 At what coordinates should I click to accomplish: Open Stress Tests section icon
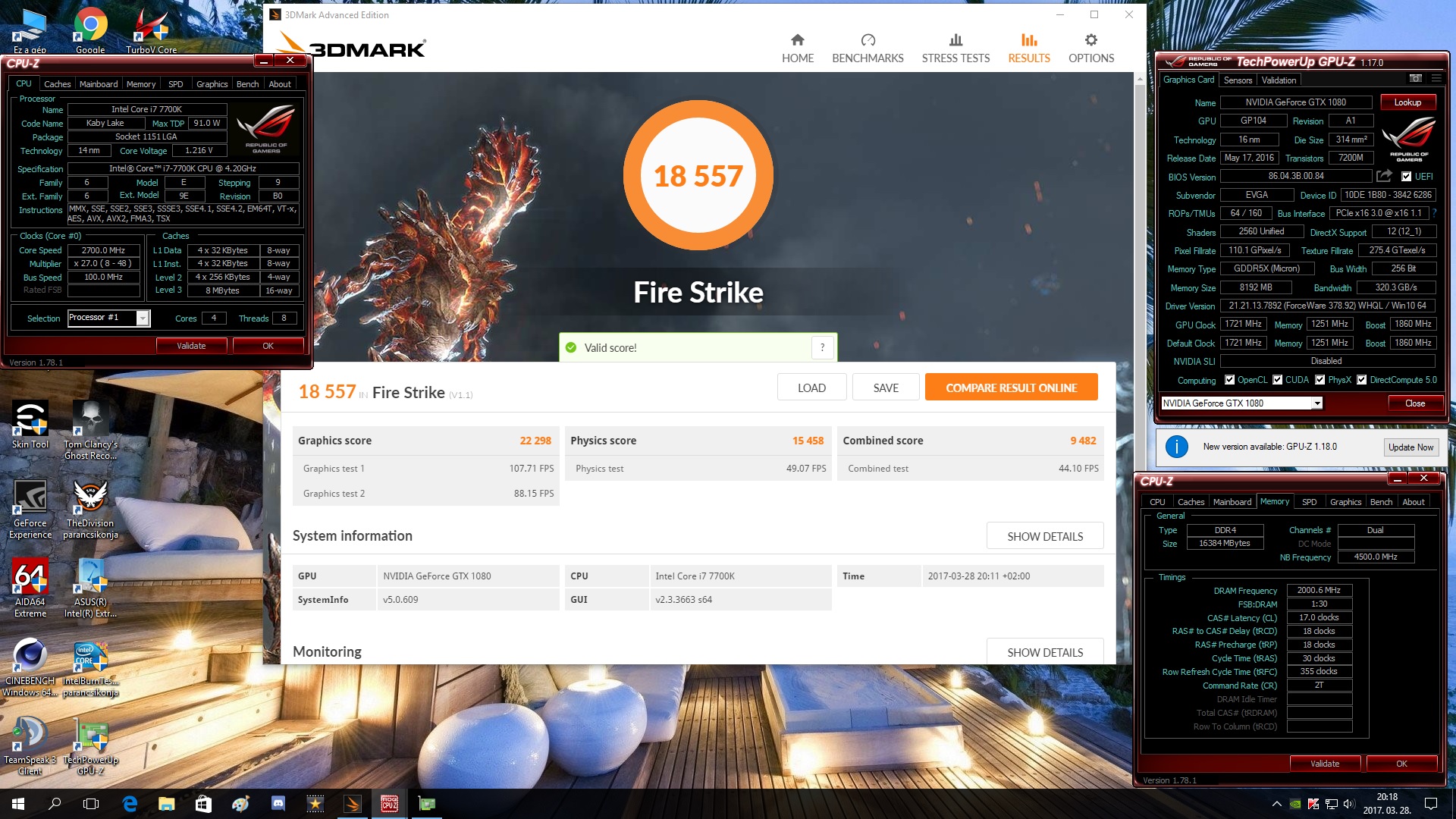point(955,40)
